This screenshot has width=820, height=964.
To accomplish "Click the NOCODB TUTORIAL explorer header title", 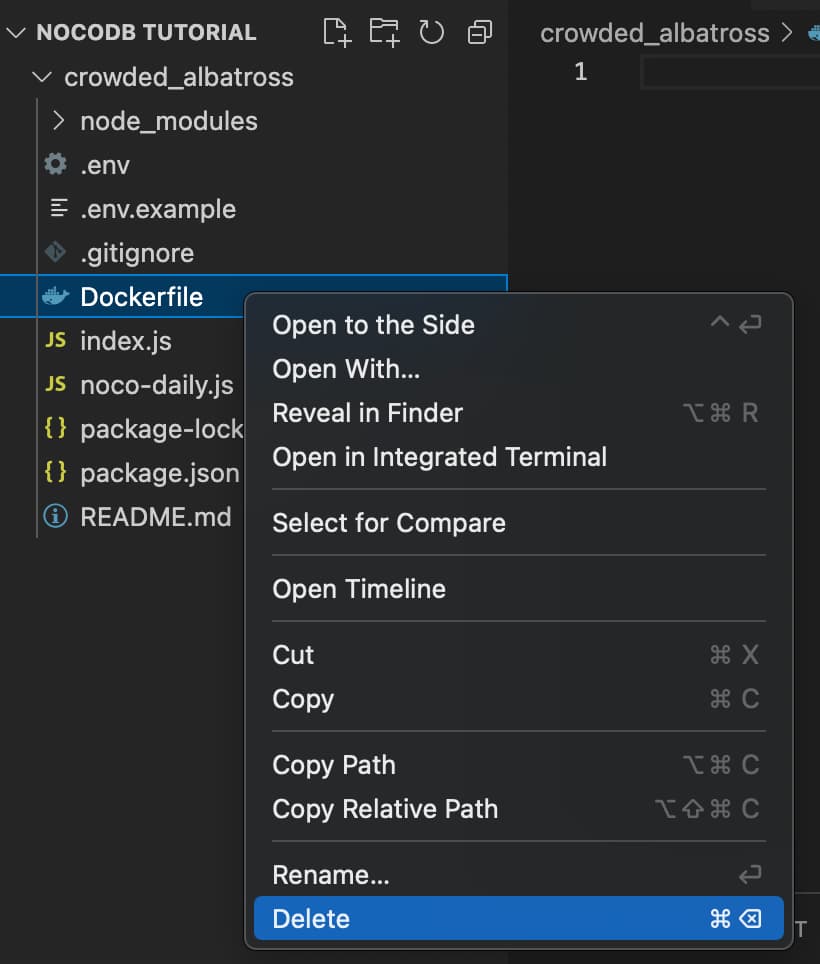I will pyautogui.click(x=146, y=32).
